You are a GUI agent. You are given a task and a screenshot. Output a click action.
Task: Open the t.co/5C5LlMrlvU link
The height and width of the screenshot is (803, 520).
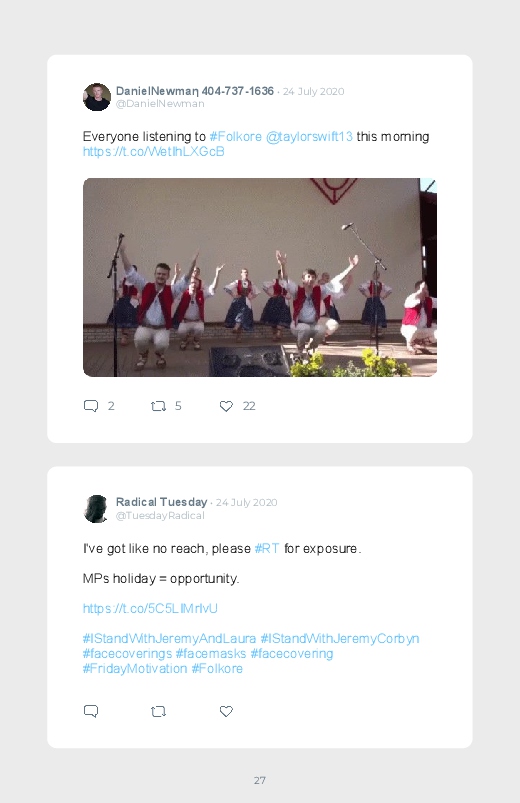click(150, 608)
